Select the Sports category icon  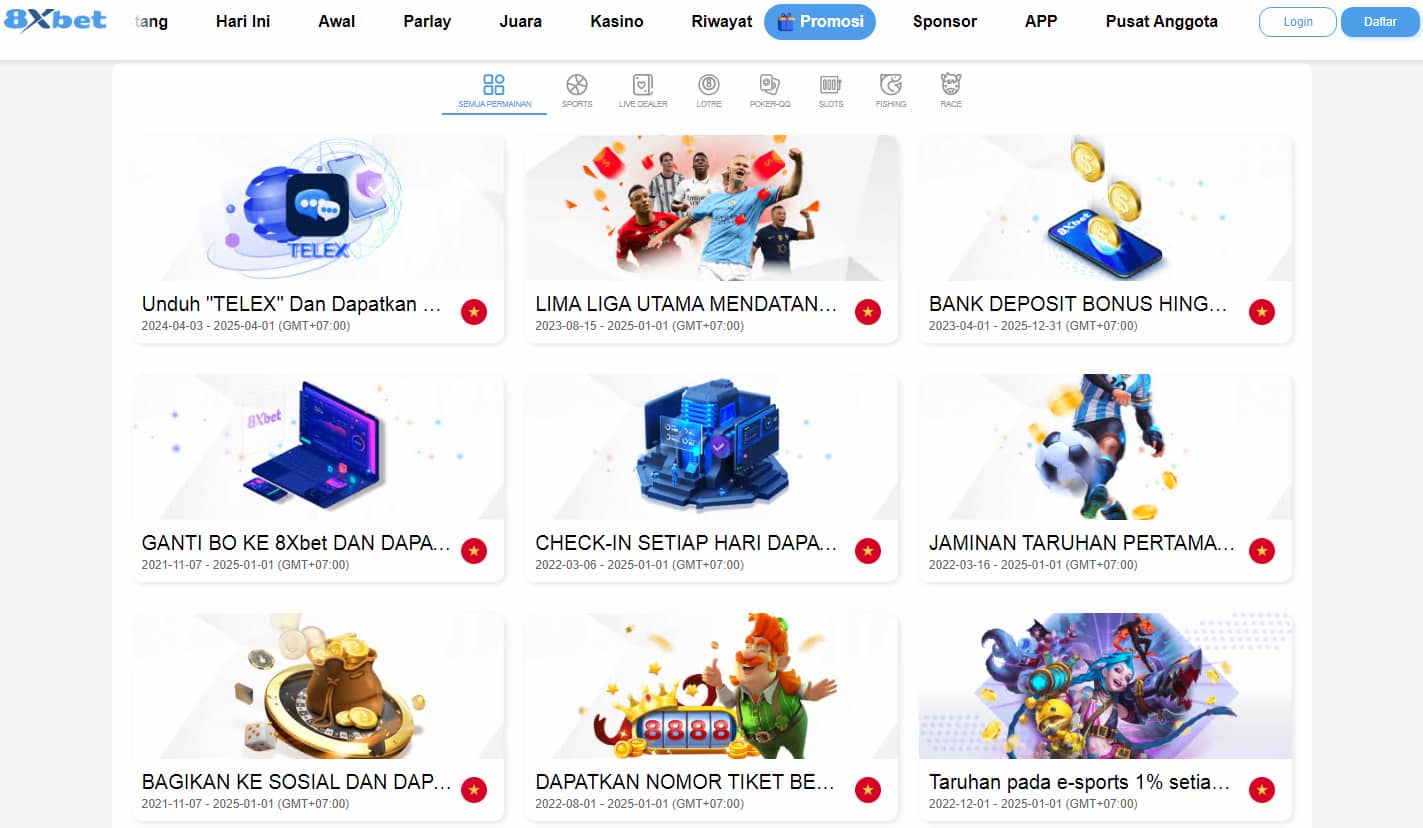click(577, 85)
